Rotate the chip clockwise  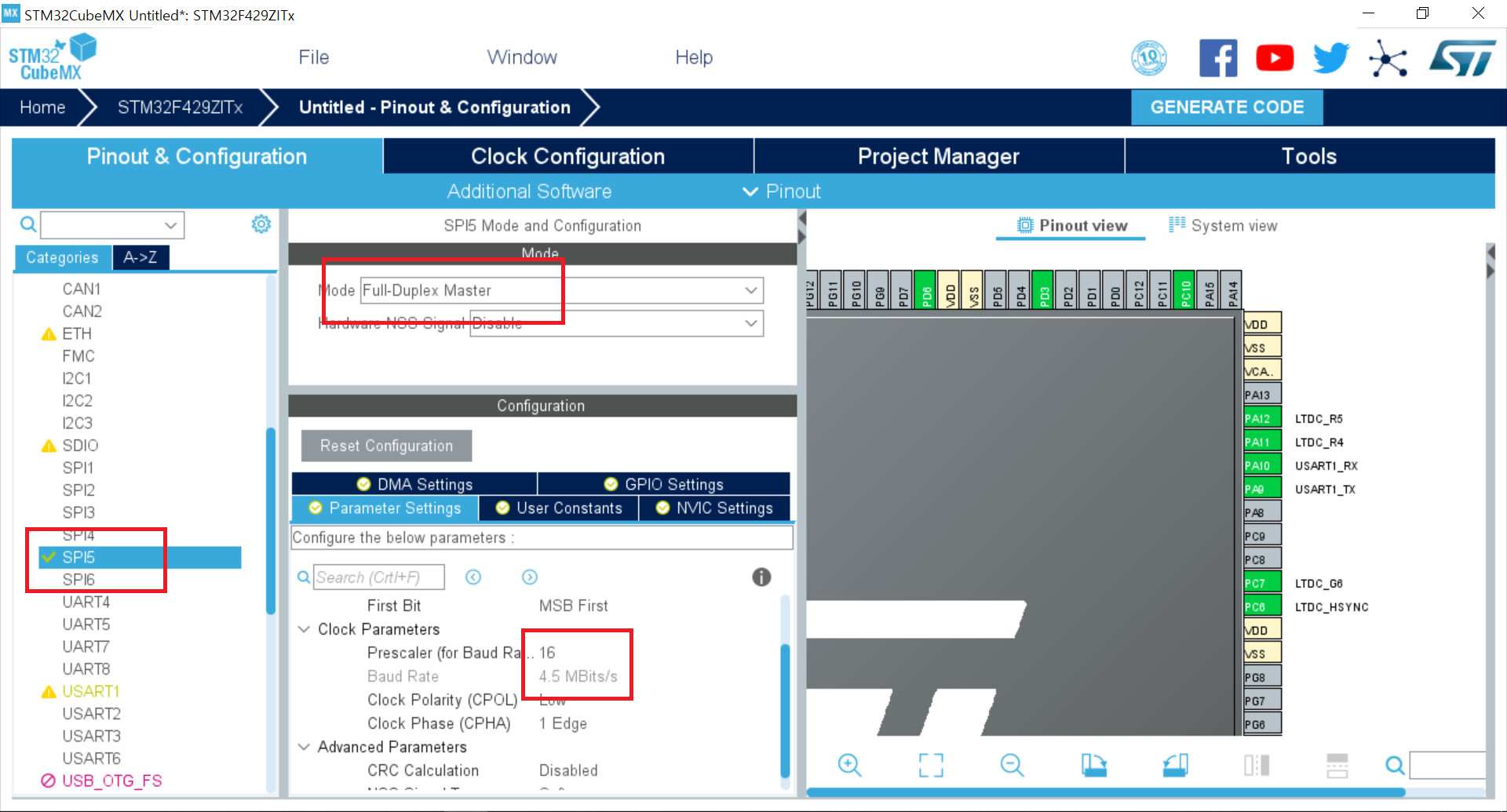click(1093, 765)
